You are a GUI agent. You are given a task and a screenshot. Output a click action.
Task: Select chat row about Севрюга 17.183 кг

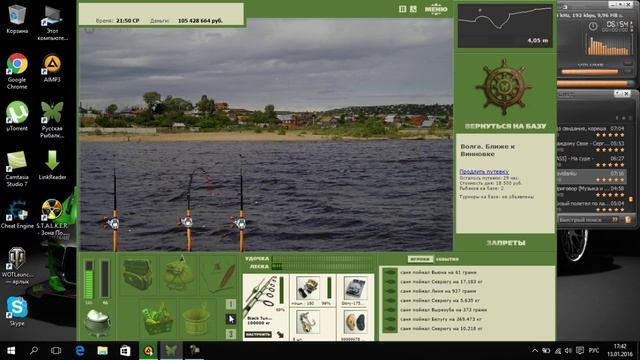(441, 282)
